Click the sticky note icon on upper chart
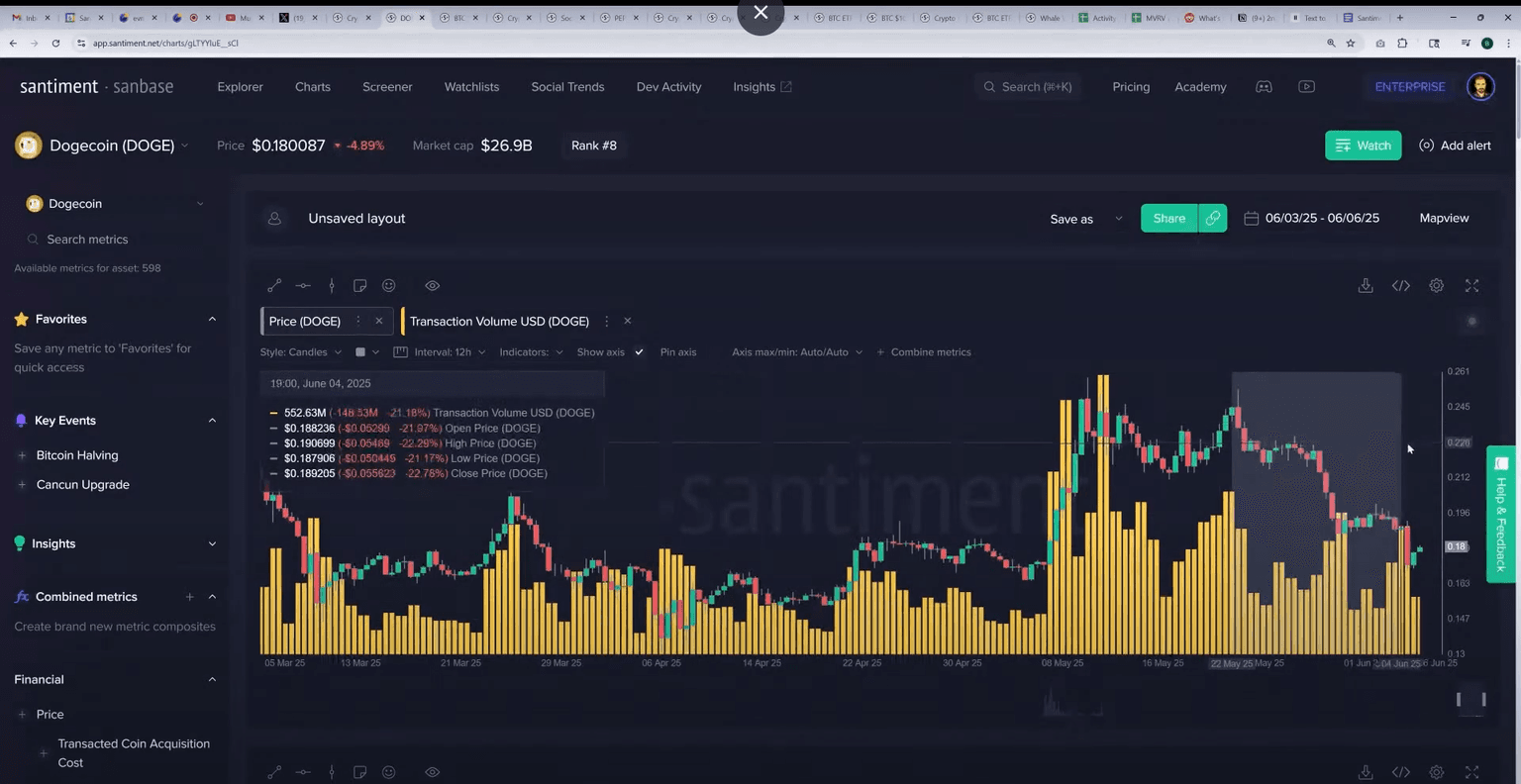This screenshot has width=1521, height=784. click(x=360, y=286)
